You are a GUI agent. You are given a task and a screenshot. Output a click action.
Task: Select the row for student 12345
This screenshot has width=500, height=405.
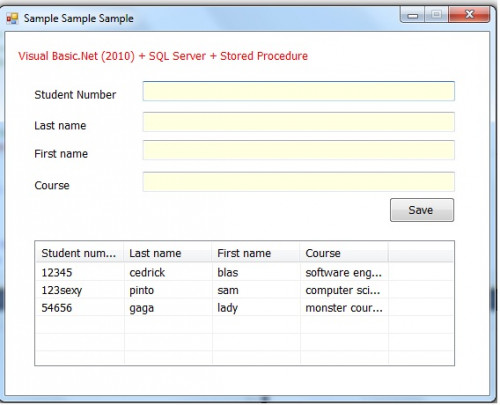(244, 272)
